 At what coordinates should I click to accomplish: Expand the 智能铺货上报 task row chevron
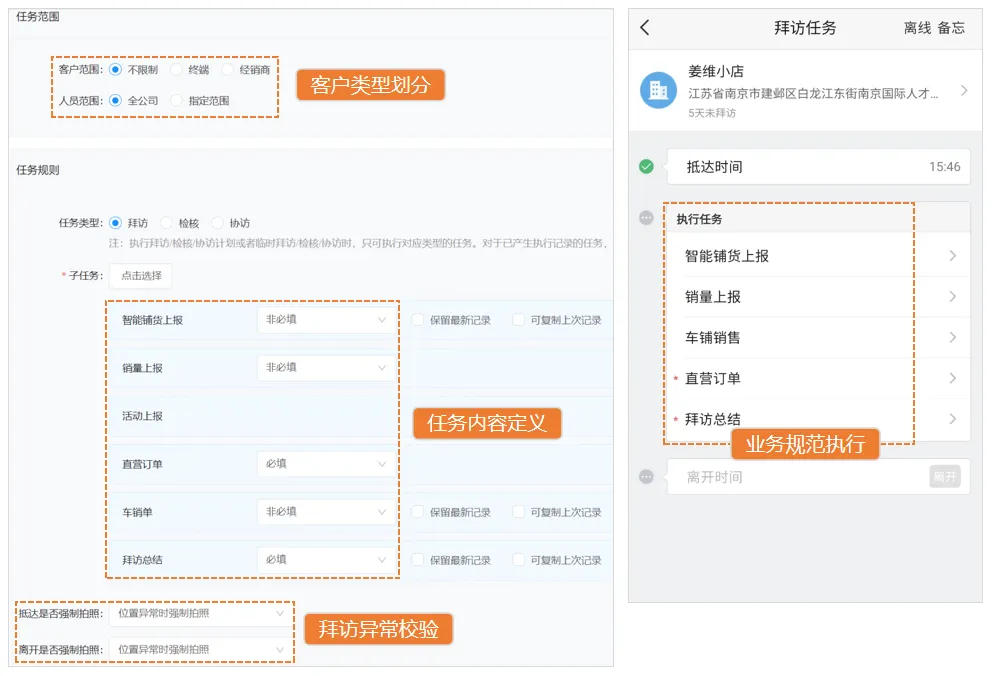click(955, 255)
